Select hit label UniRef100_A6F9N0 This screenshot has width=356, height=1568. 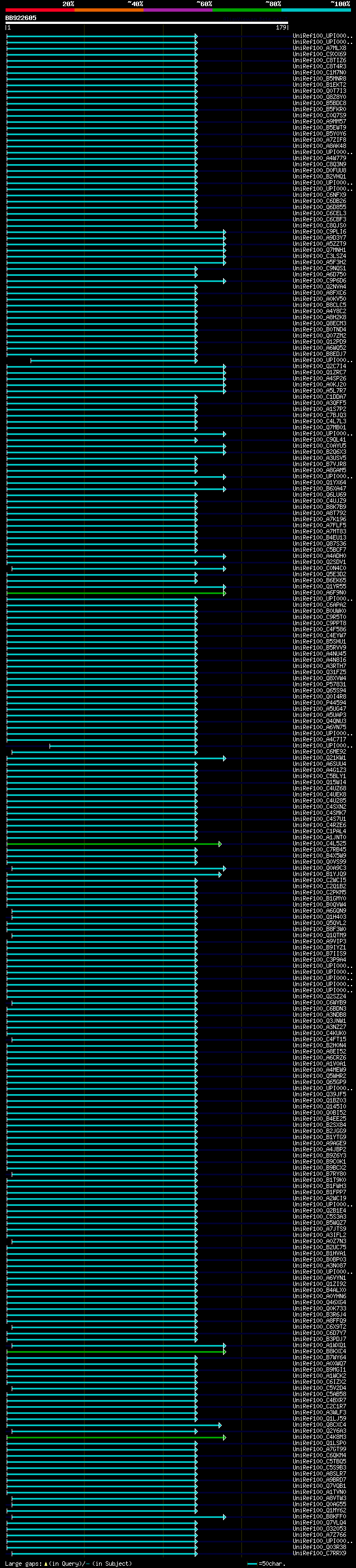tap(319, 592)
